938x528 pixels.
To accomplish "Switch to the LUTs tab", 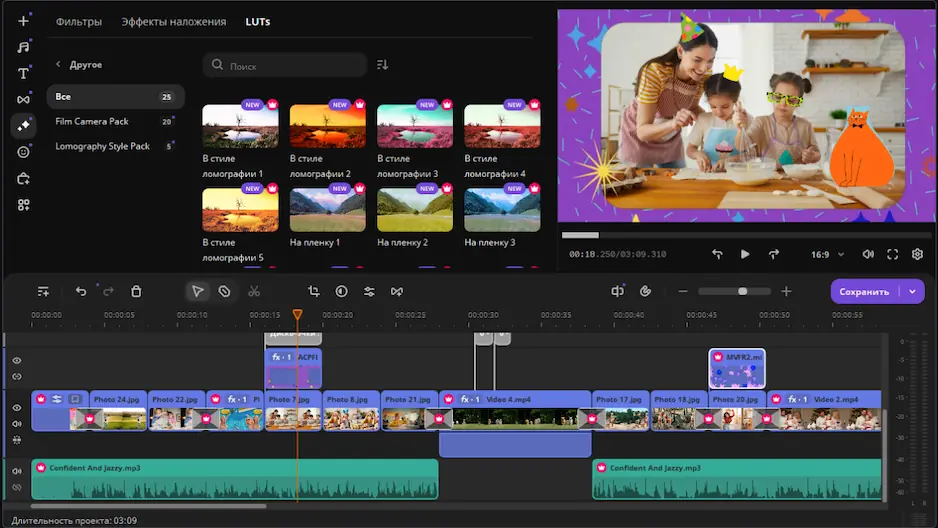I will [x=258, y=22].
